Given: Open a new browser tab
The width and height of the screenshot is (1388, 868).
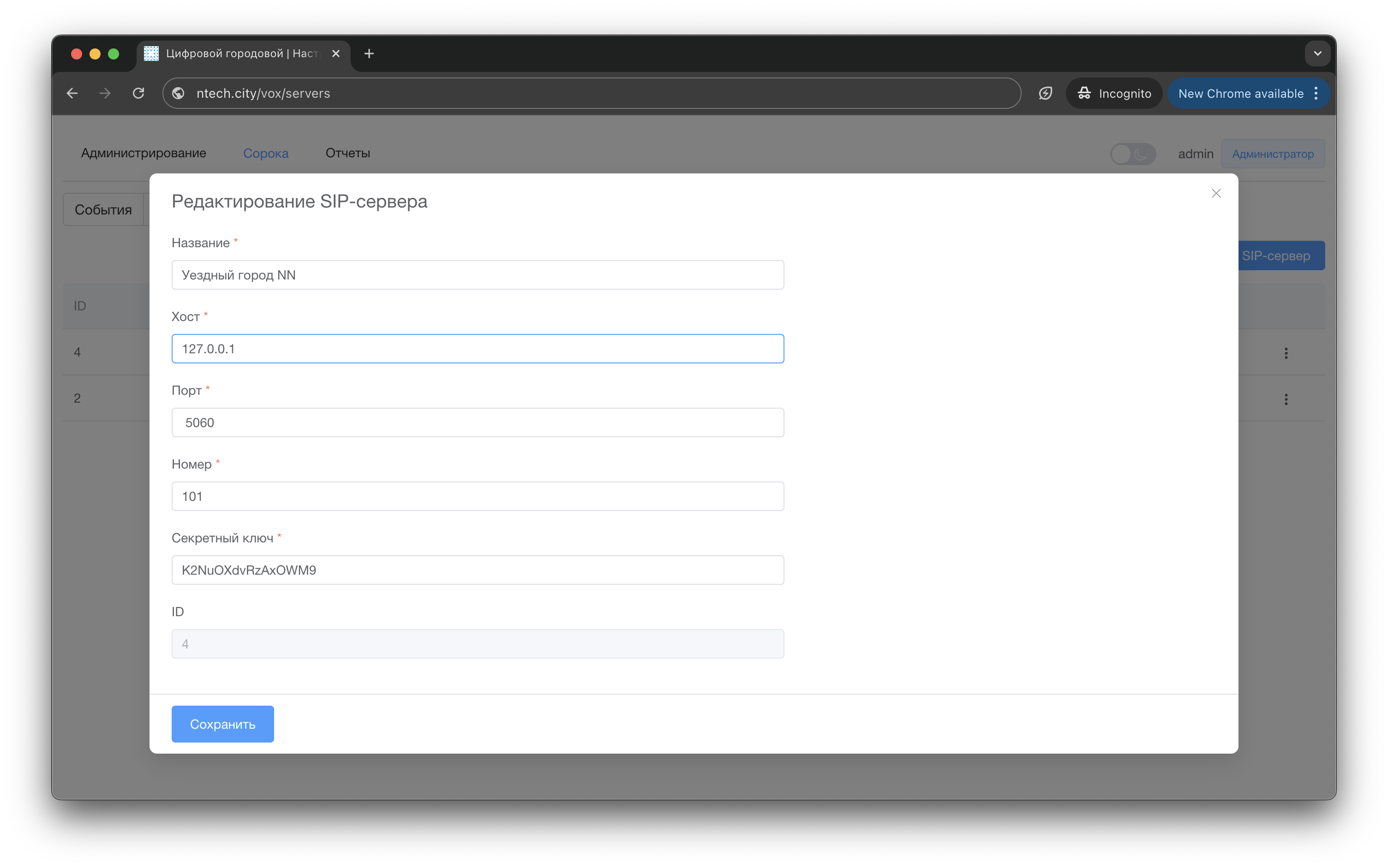Looking at the screenshot, I should click(369, 54).
